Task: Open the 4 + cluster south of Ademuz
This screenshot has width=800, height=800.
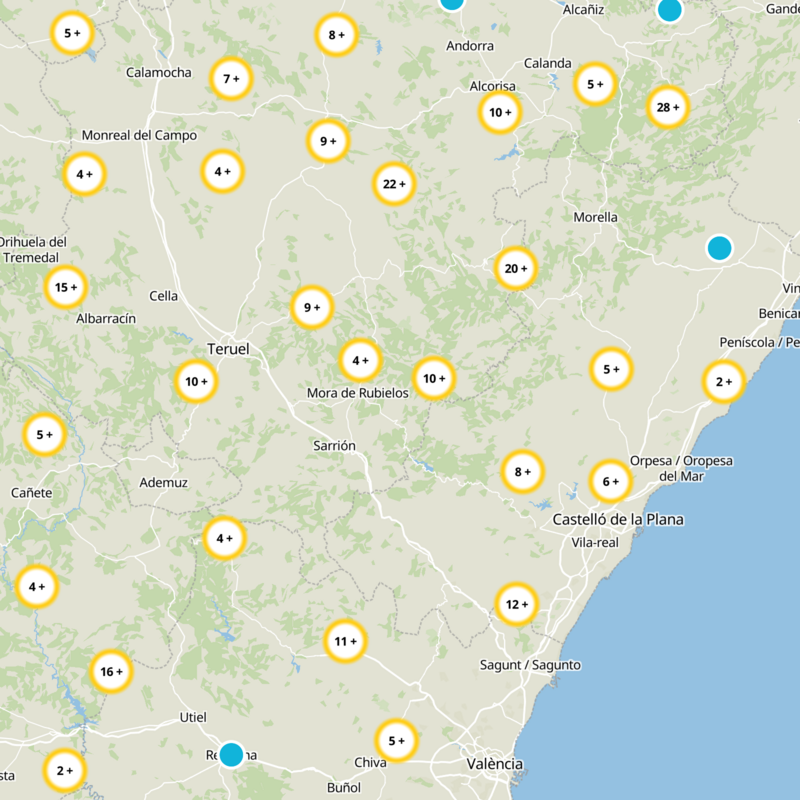Action: pos(224,538)
